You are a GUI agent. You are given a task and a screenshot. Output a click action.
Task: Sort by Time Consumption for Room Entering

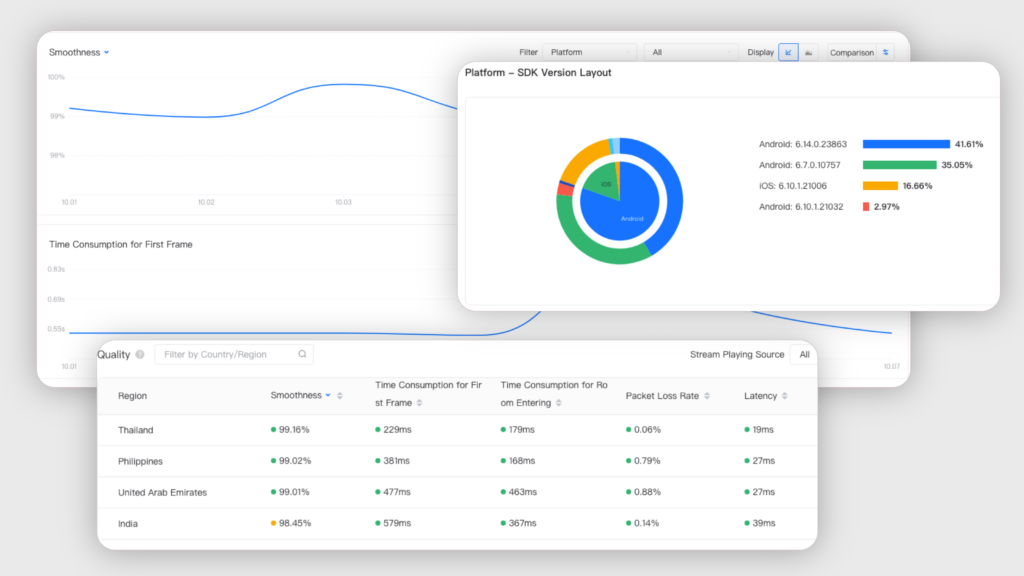point(558,403)
